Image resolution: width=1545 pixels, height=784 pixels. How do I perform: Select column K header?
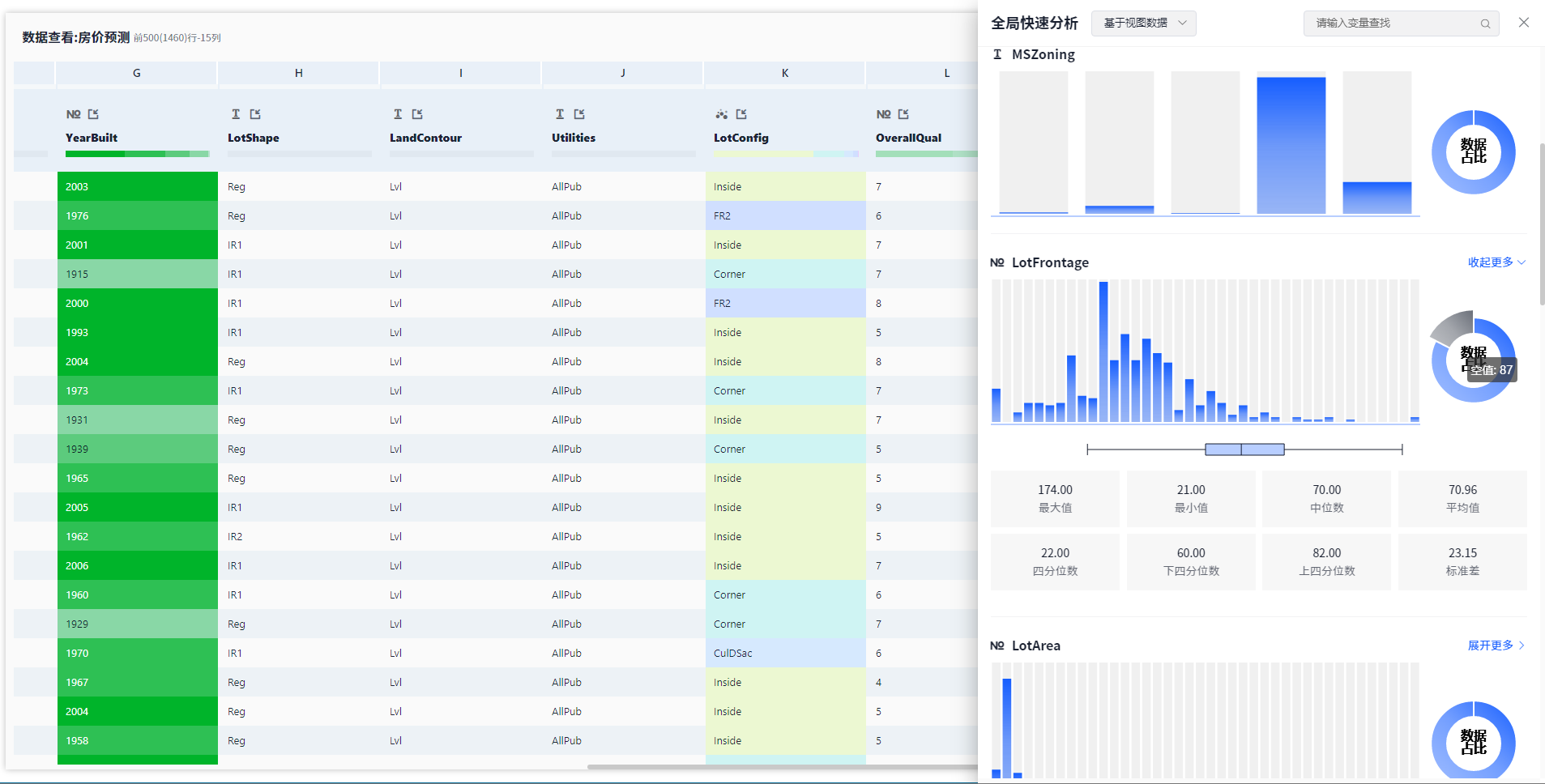(x=784, y=73)
